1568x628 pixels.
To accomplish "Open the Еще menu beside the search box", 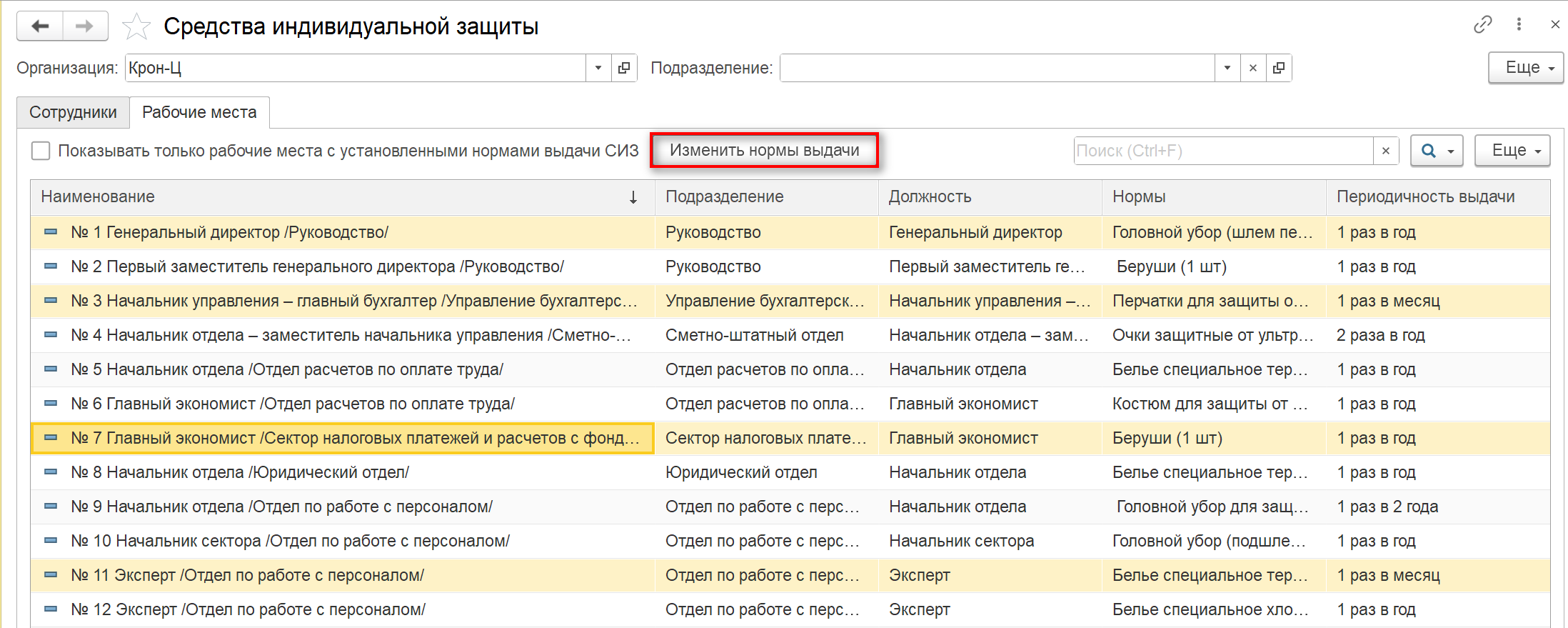I will point(1512,151).
